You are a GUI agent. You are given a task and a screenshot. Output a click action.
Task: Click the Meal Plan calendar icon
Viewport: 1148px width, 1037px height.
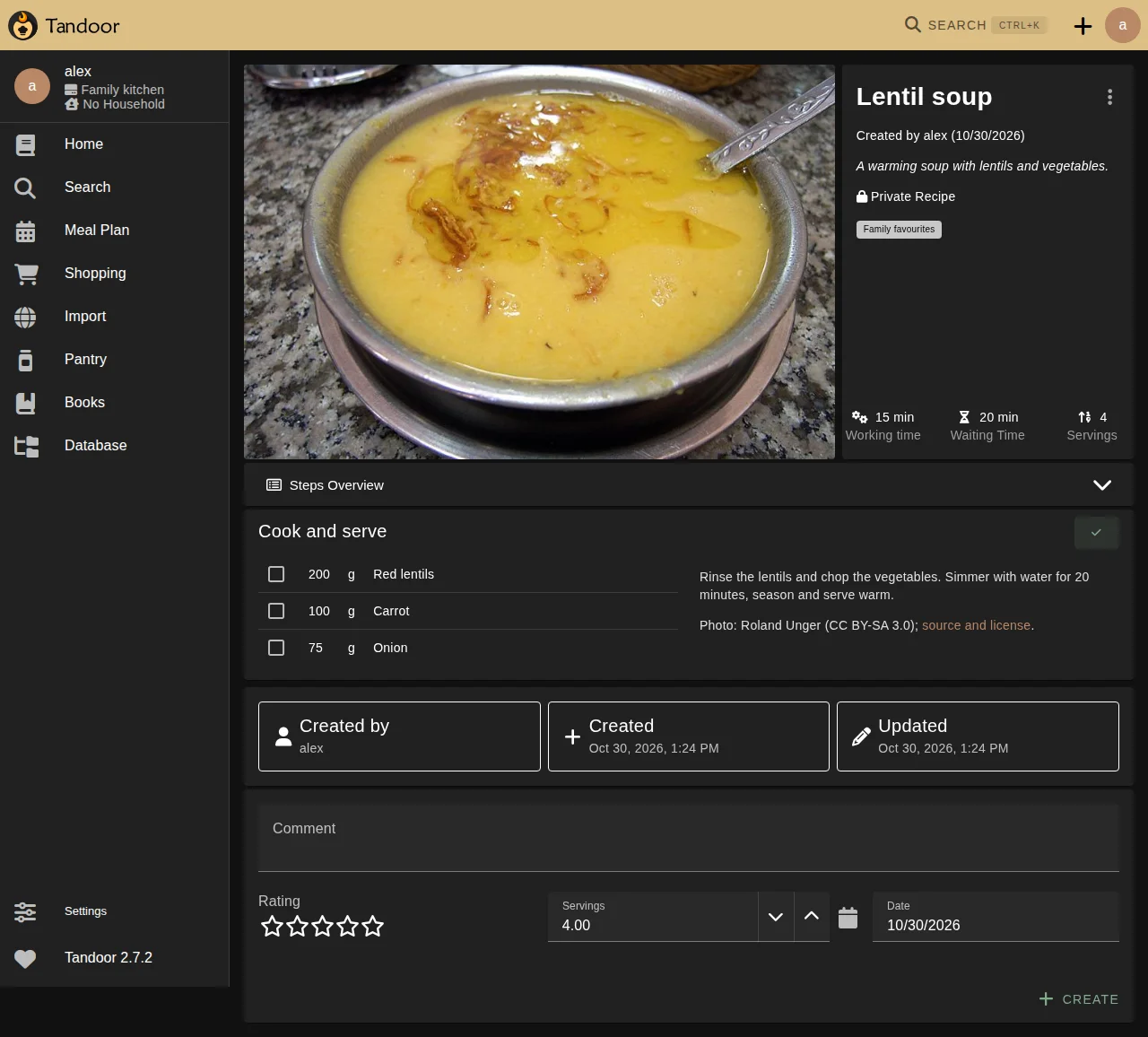pos(25,231)
